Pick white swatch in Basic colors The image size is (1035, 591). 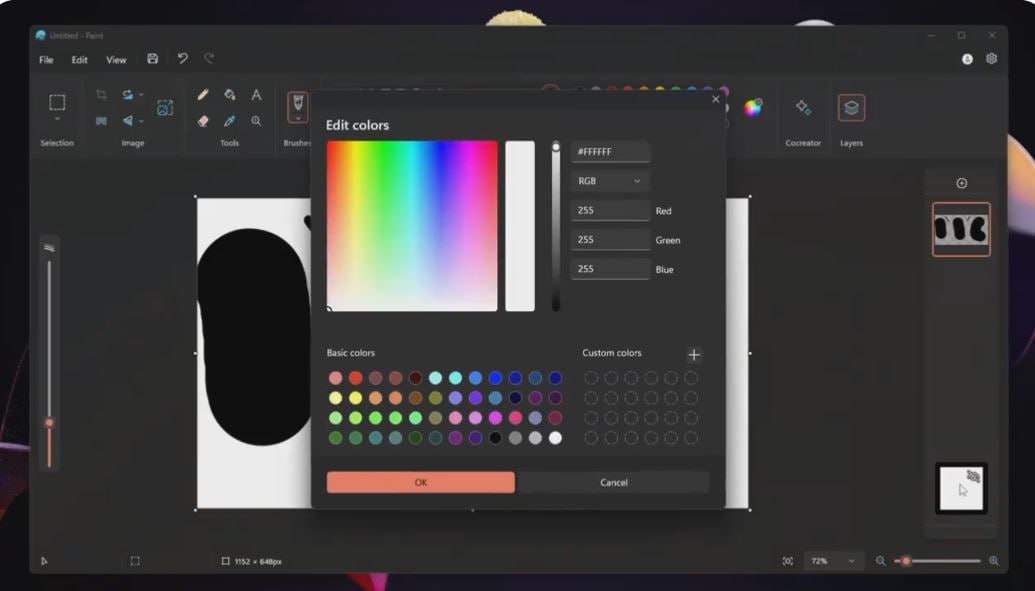tap(555, 438)
